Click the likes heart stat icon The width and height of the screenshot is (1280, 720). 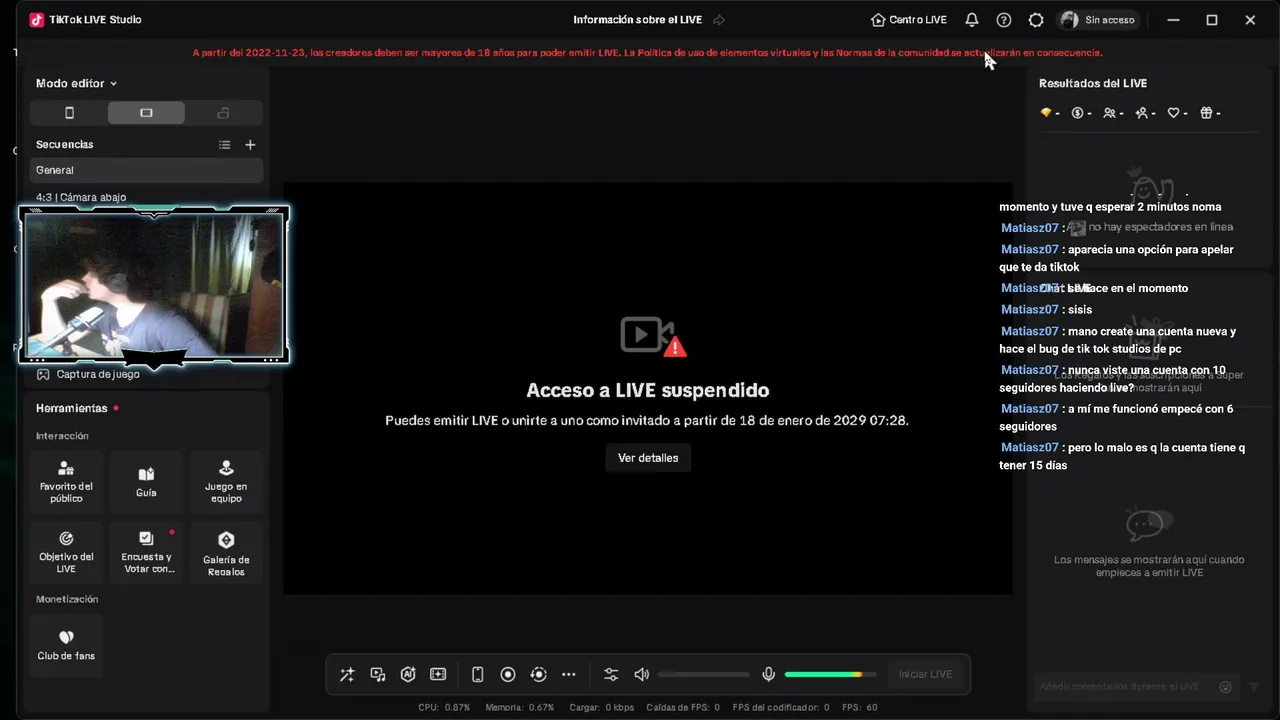coord(1174,113)
